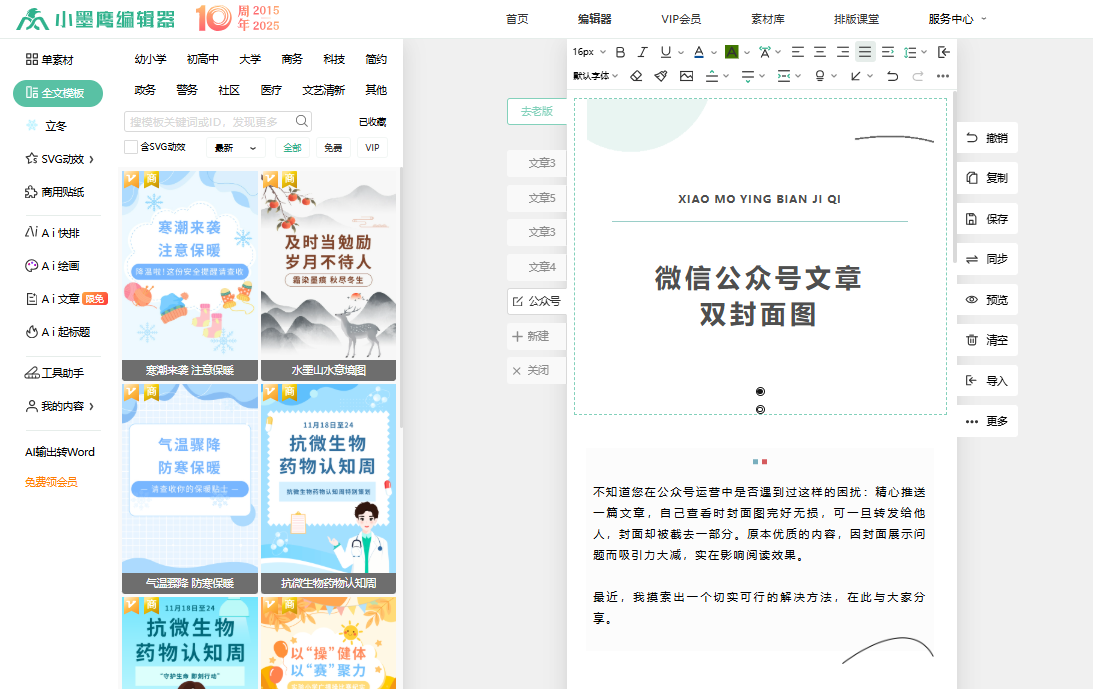Enable the 含SVG动效 checkbox

coord(131,147)
